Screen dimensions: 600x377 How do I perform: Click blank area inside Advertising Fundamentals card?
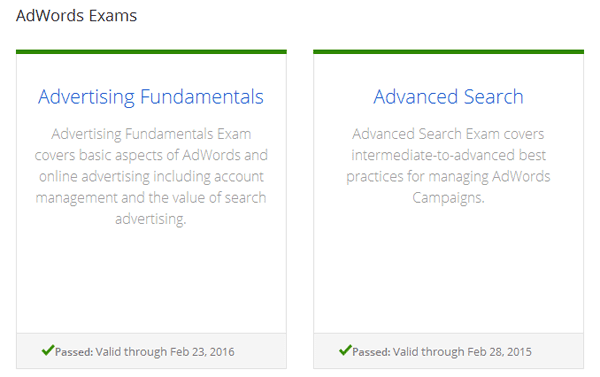pos(151,279)
